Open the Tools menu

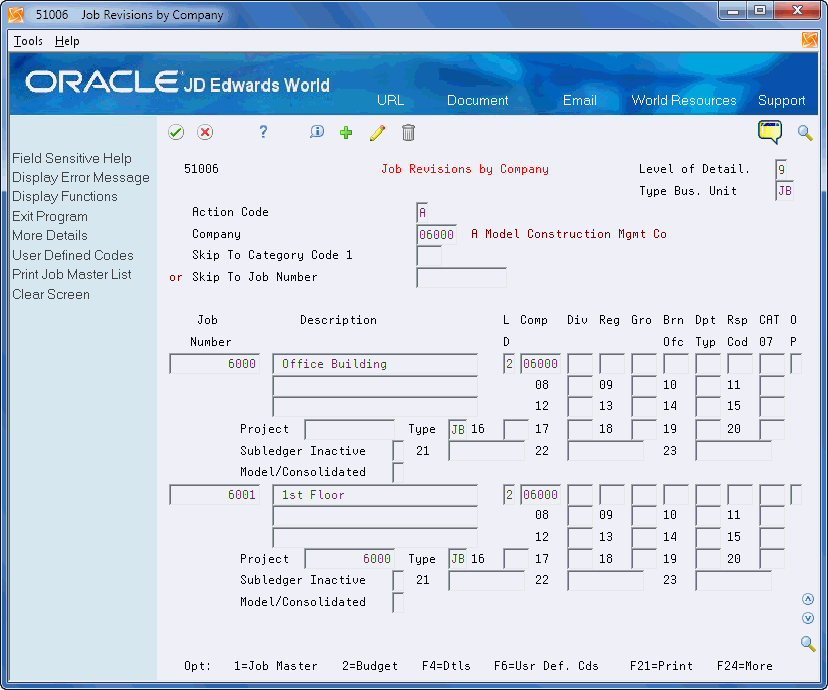[x=28, y=41]
